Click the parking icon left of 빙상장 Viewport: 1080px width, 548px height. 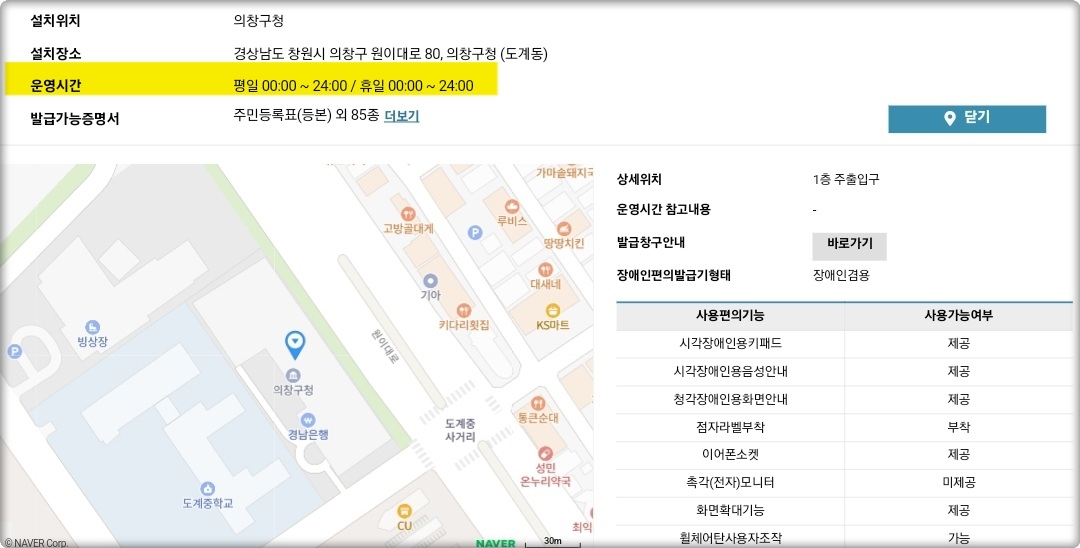(x=14, y=351)
